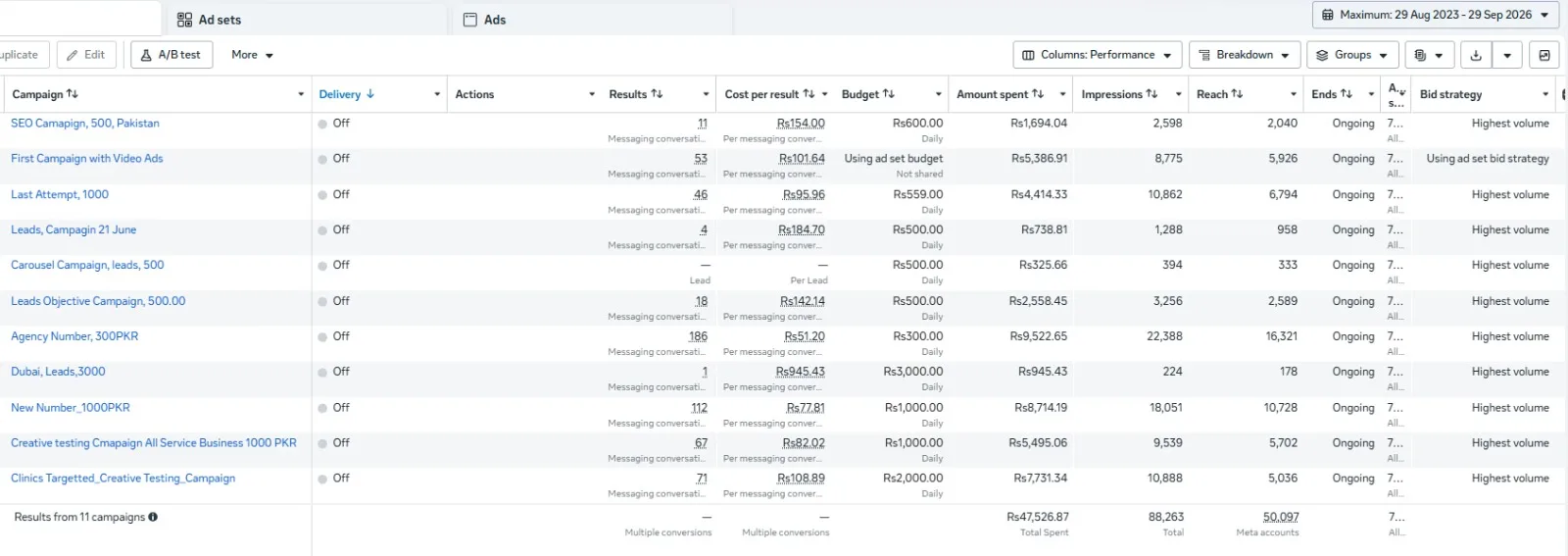
Task: Click the Edit button
Action: (86, 55)
